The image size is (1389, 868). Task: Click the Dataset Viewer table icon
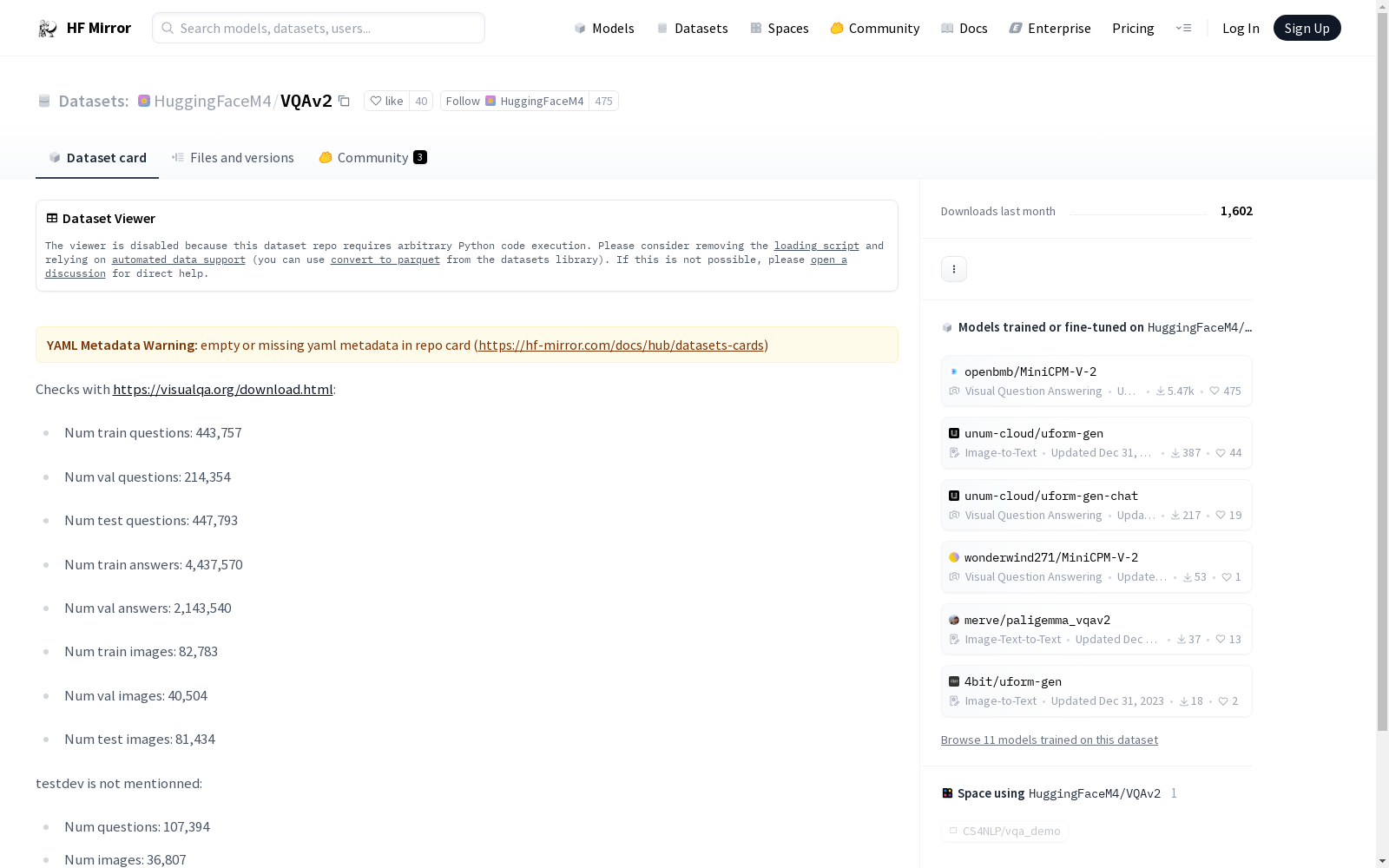click(52, 219)
